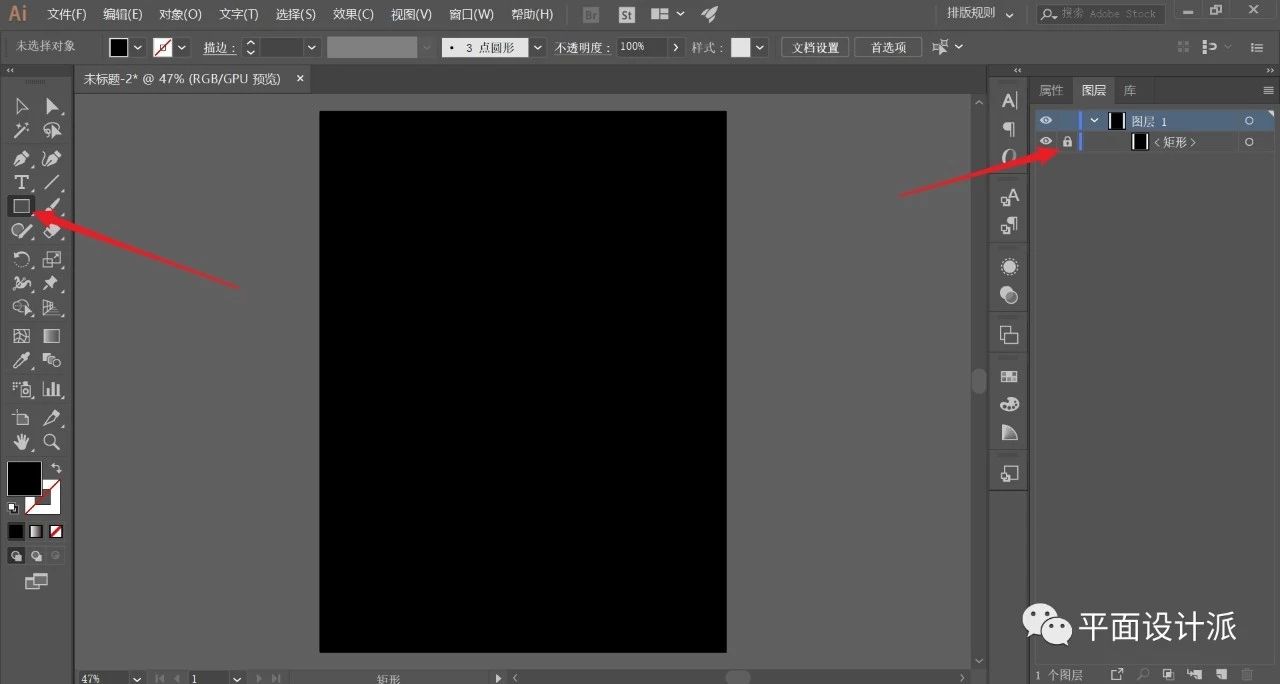This screenshot has width=1280, height=684.
Task: Click the Search Adobe Stock field
Action: [1100, 14]
